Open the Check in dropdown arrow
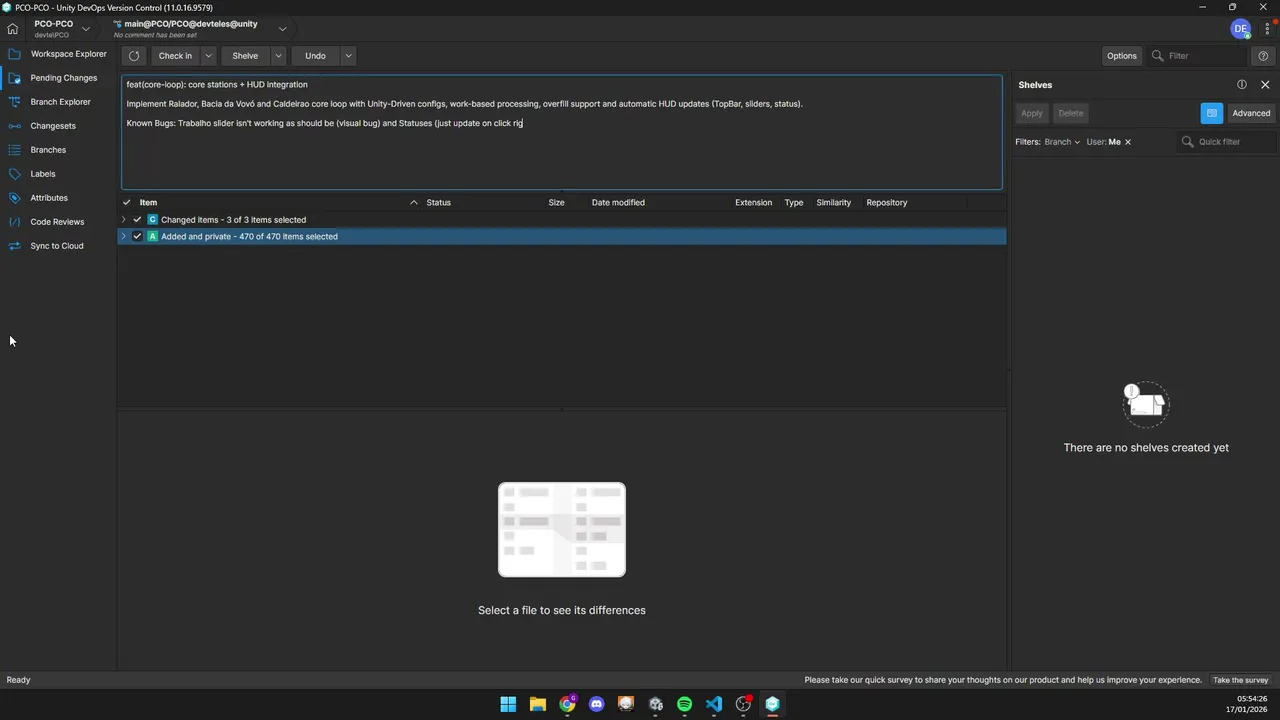The image size is (1280, 720). (208, 56)
